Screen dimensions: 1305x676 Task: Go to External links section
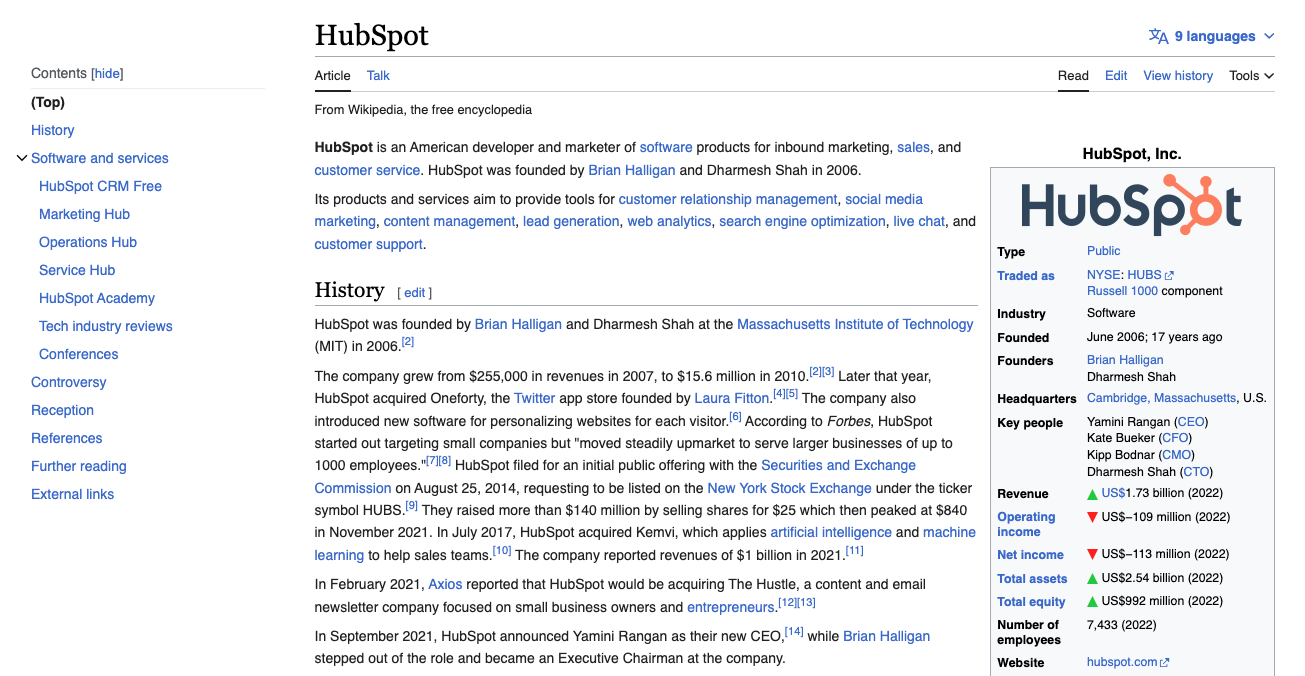coord(72,494)
